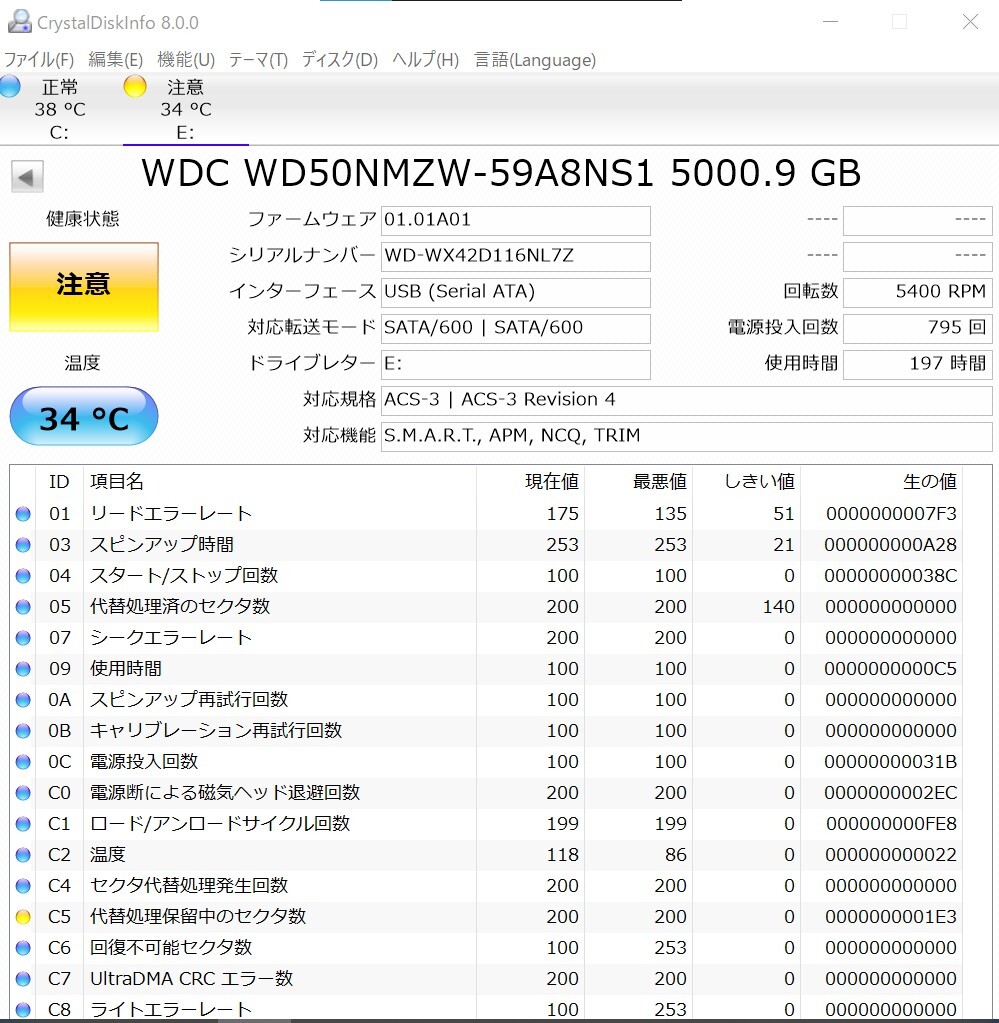Select raw value 0000000001E3

click(891, 917)
